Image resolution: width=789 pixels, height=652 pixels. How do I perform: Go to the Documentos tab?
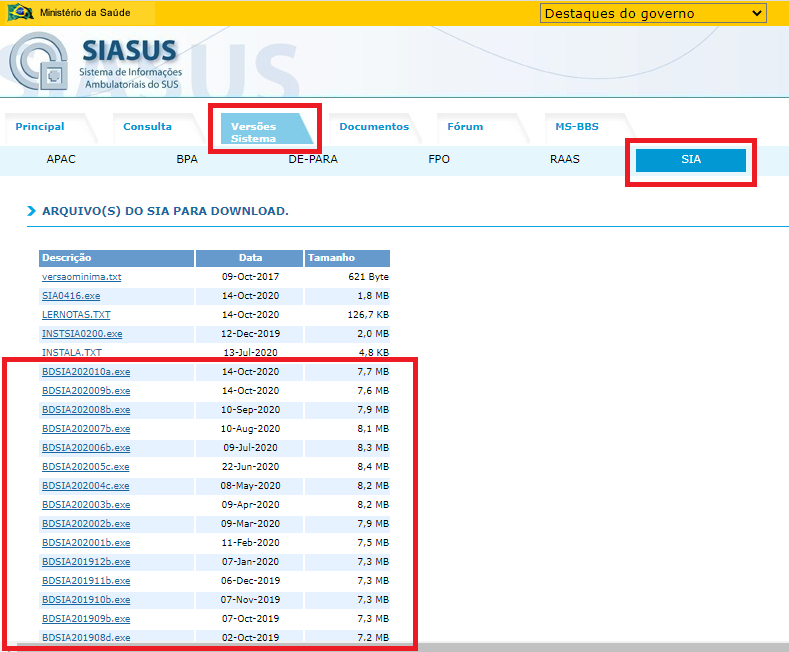click(374, 127)
